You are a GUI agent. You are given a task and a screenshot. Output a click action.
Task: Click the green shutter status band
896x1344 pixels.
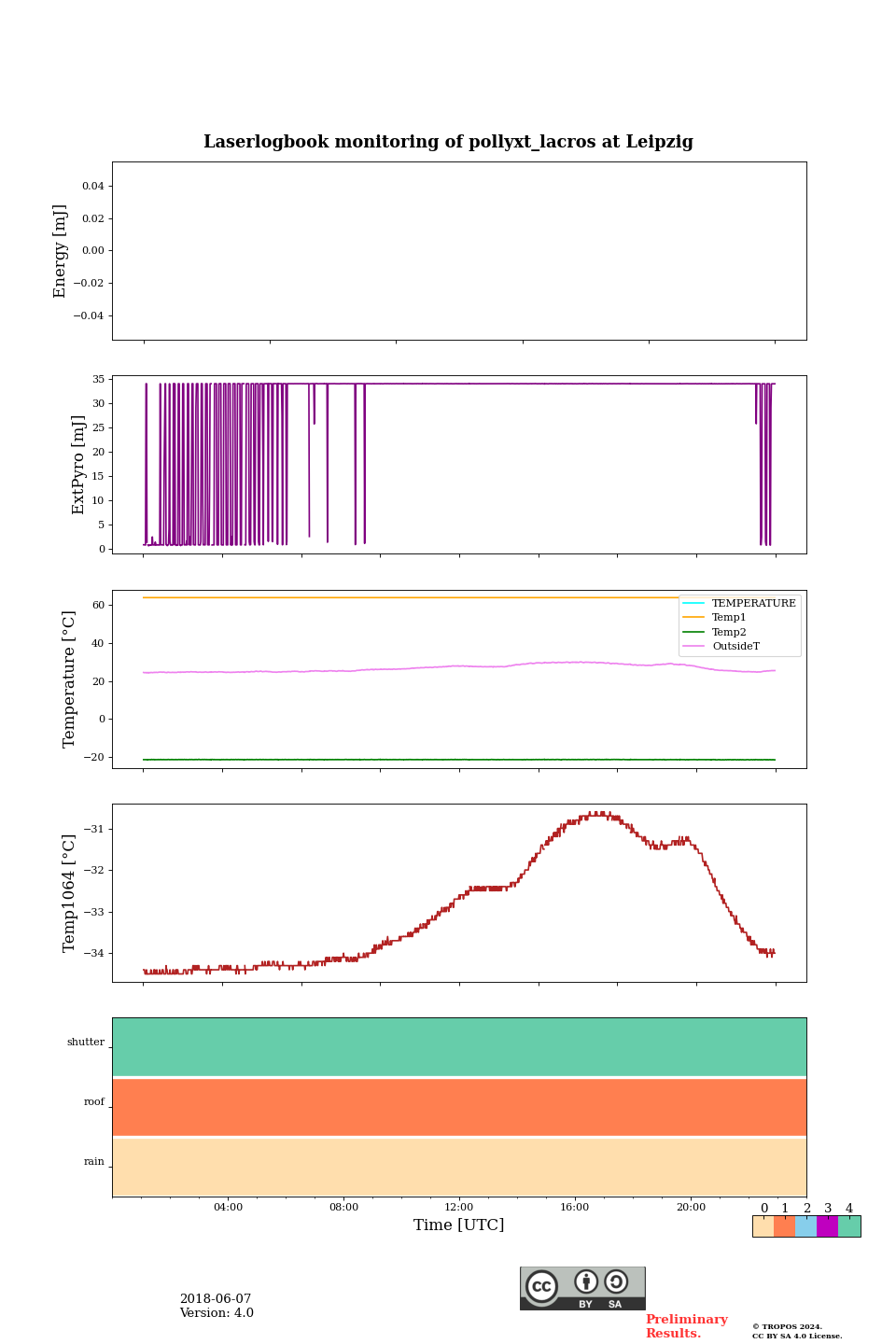(x=459, y=1047)
